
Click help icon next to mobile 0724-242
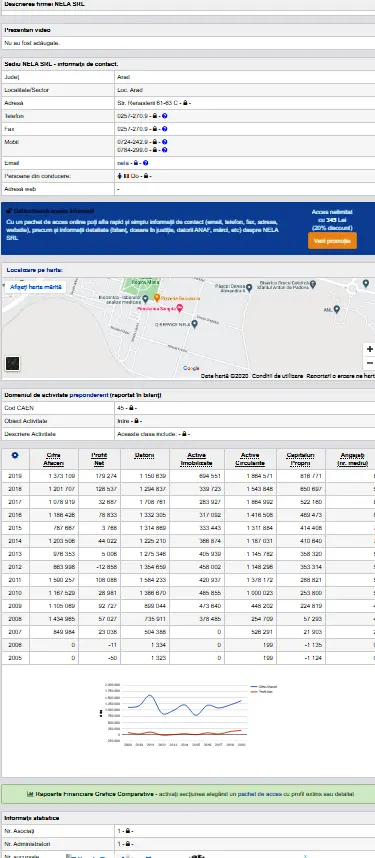(165, 142)
